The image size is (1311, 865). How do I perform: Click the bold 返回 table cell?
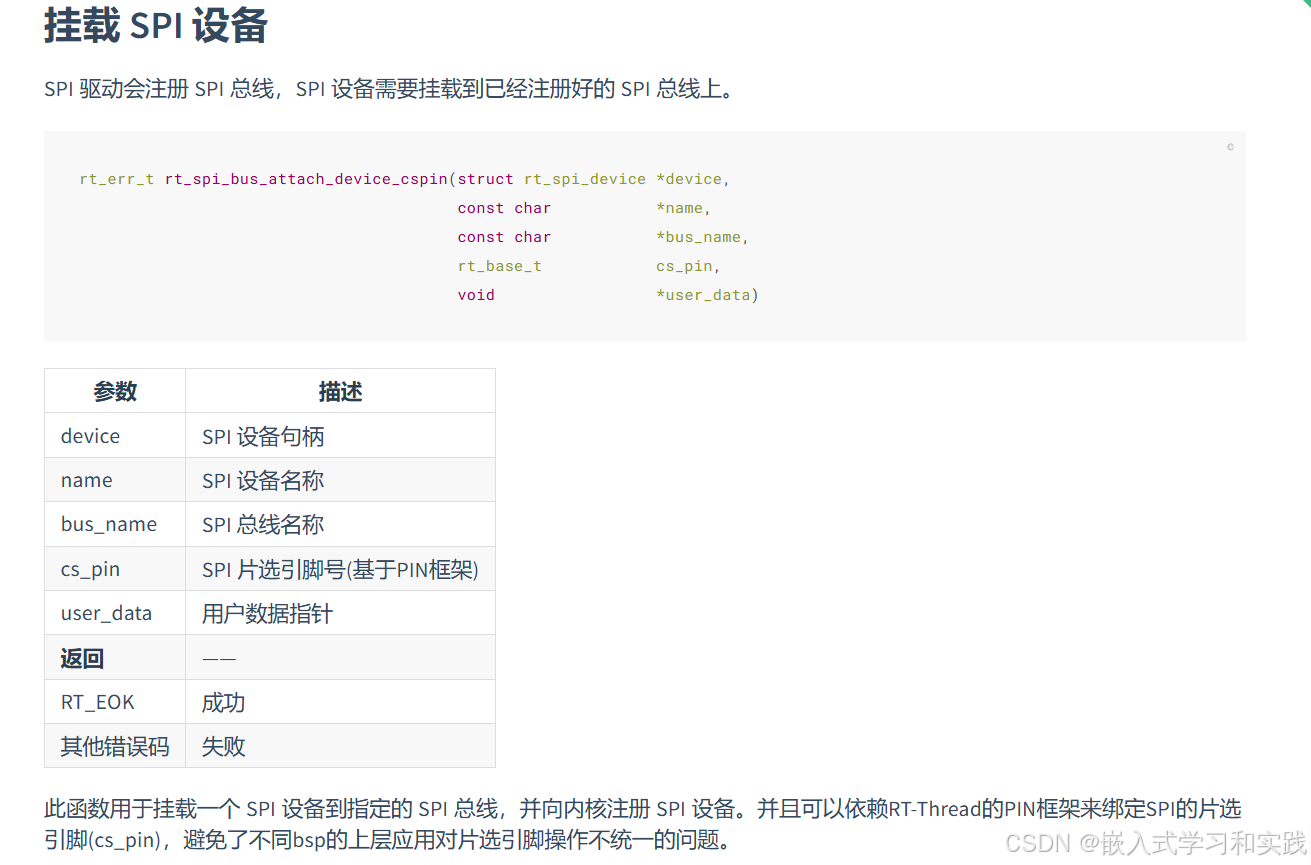(115, 658)
